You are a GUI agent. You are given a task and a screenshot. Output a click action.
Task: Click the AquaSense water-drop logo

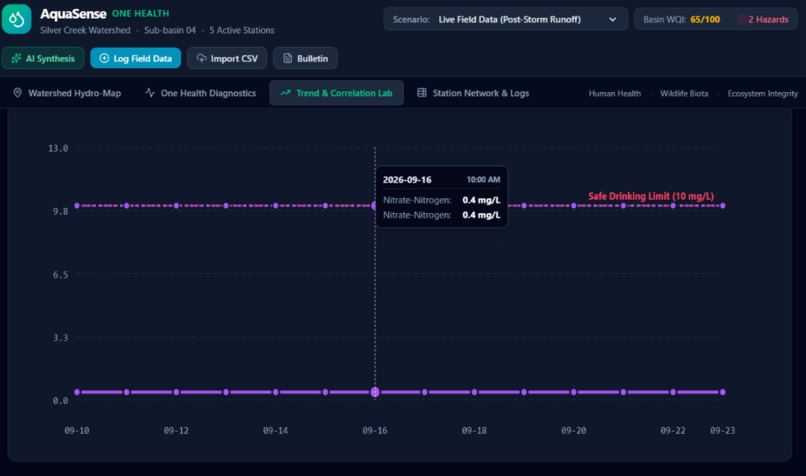click(x=16, y=19)
